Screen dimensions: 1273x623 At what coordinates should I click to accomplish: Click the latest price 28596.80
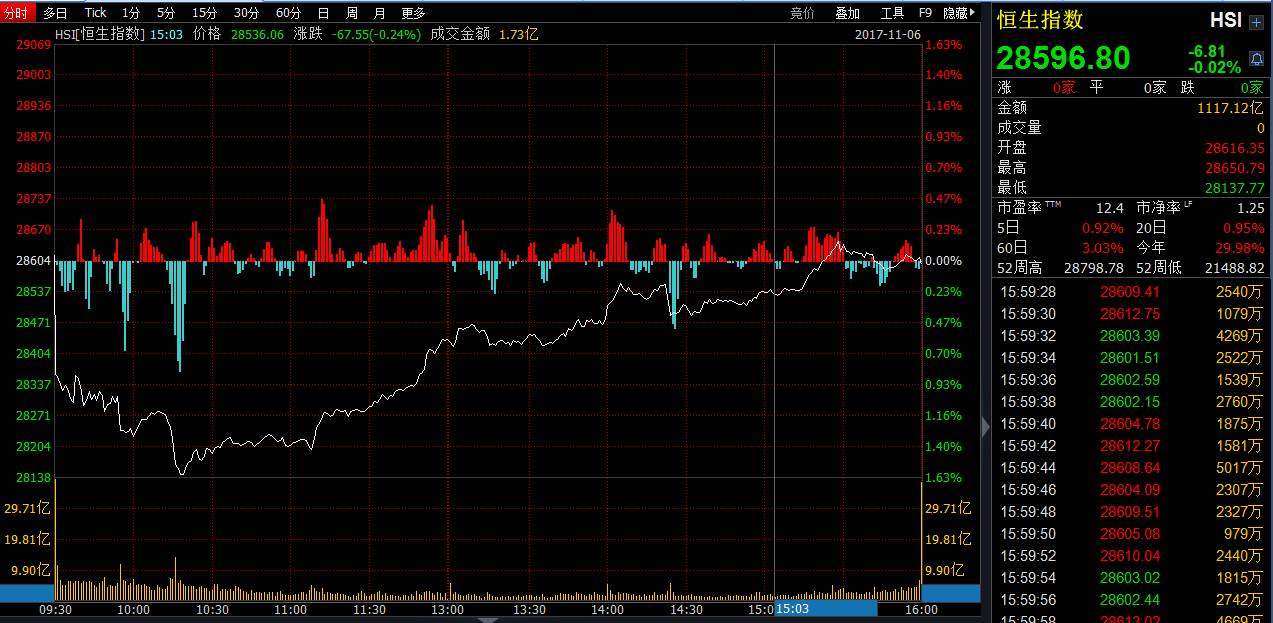(1063, 58)
